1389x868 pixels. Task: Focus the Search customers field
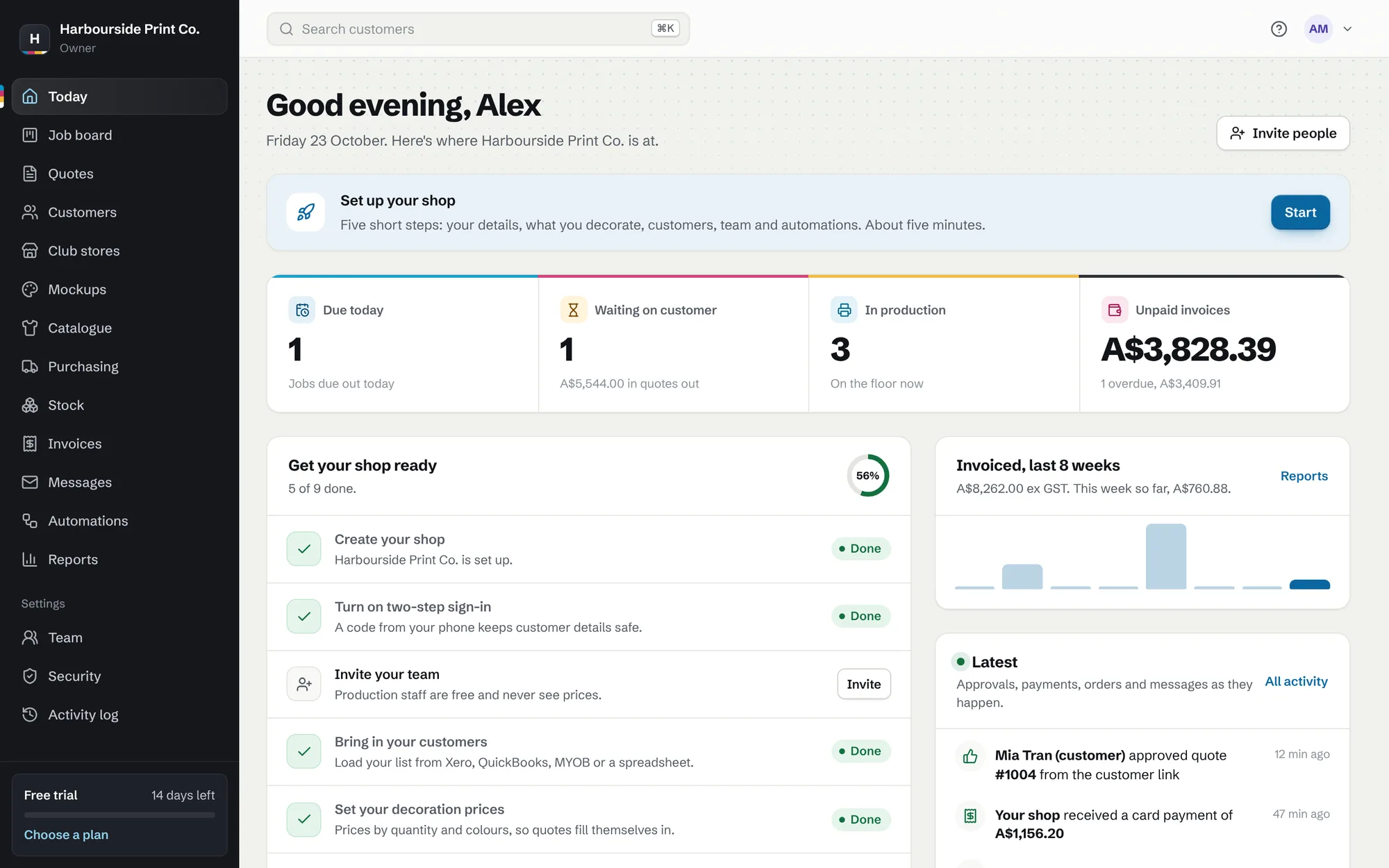coord(478,29)
